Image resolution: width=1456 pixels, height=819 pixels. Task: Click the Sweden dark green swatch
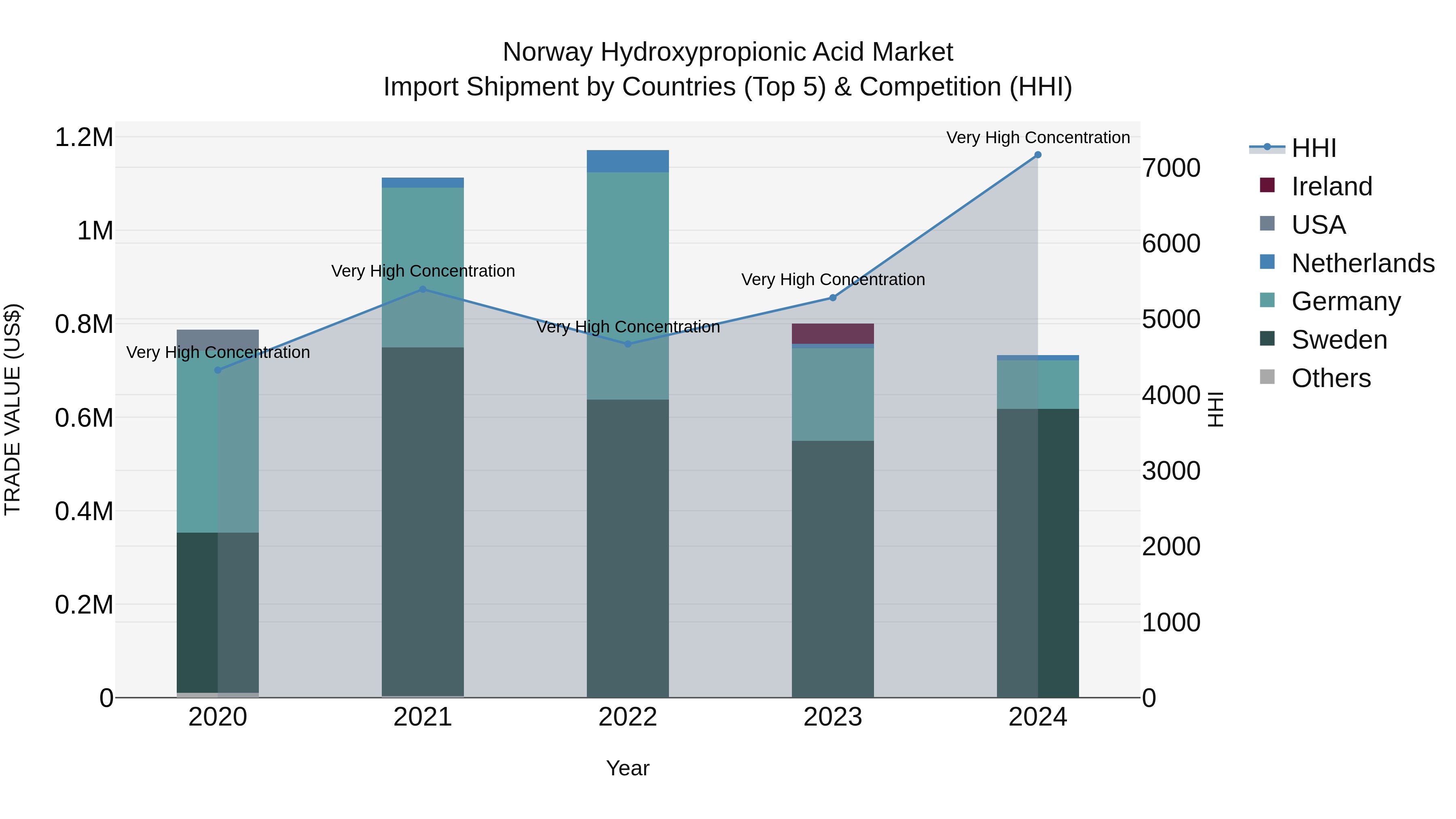point(1267,339)
